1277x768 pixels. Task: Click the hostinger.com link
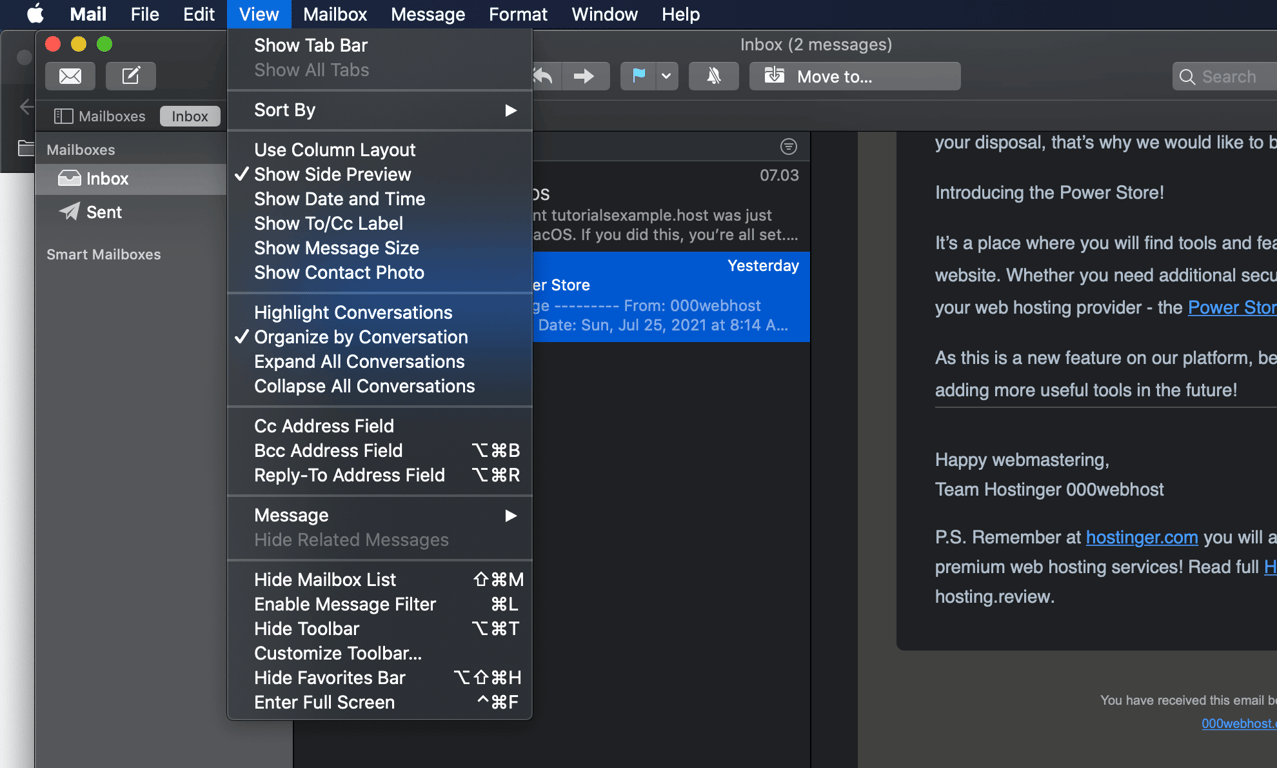point(1142,537)
